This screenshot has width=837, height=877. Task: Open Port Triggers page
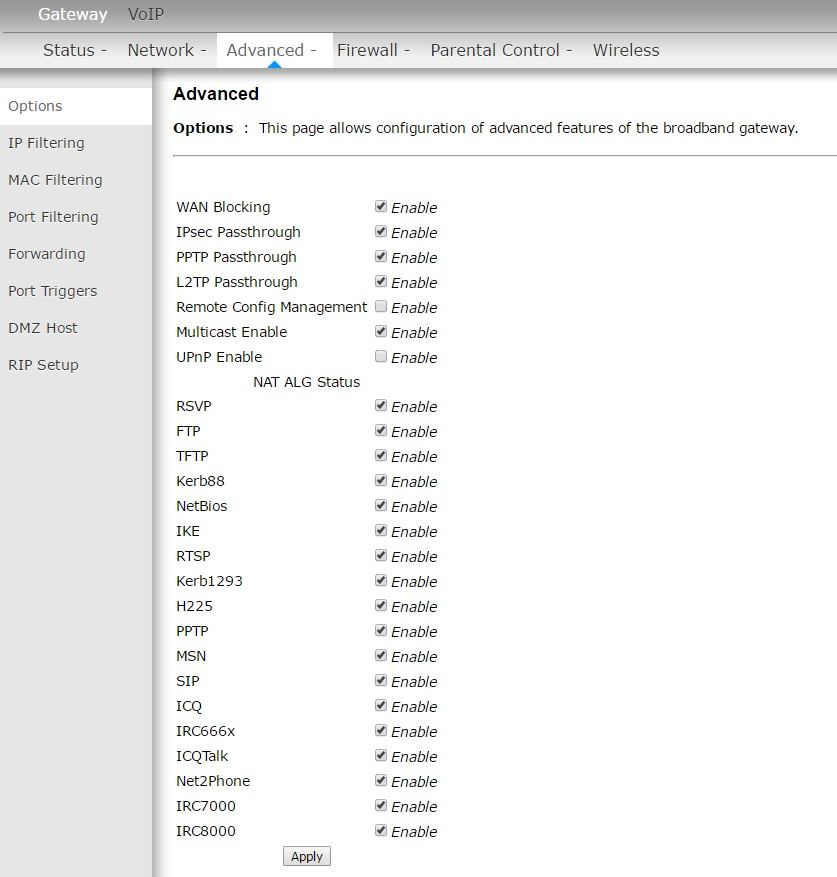pos(53,291)
